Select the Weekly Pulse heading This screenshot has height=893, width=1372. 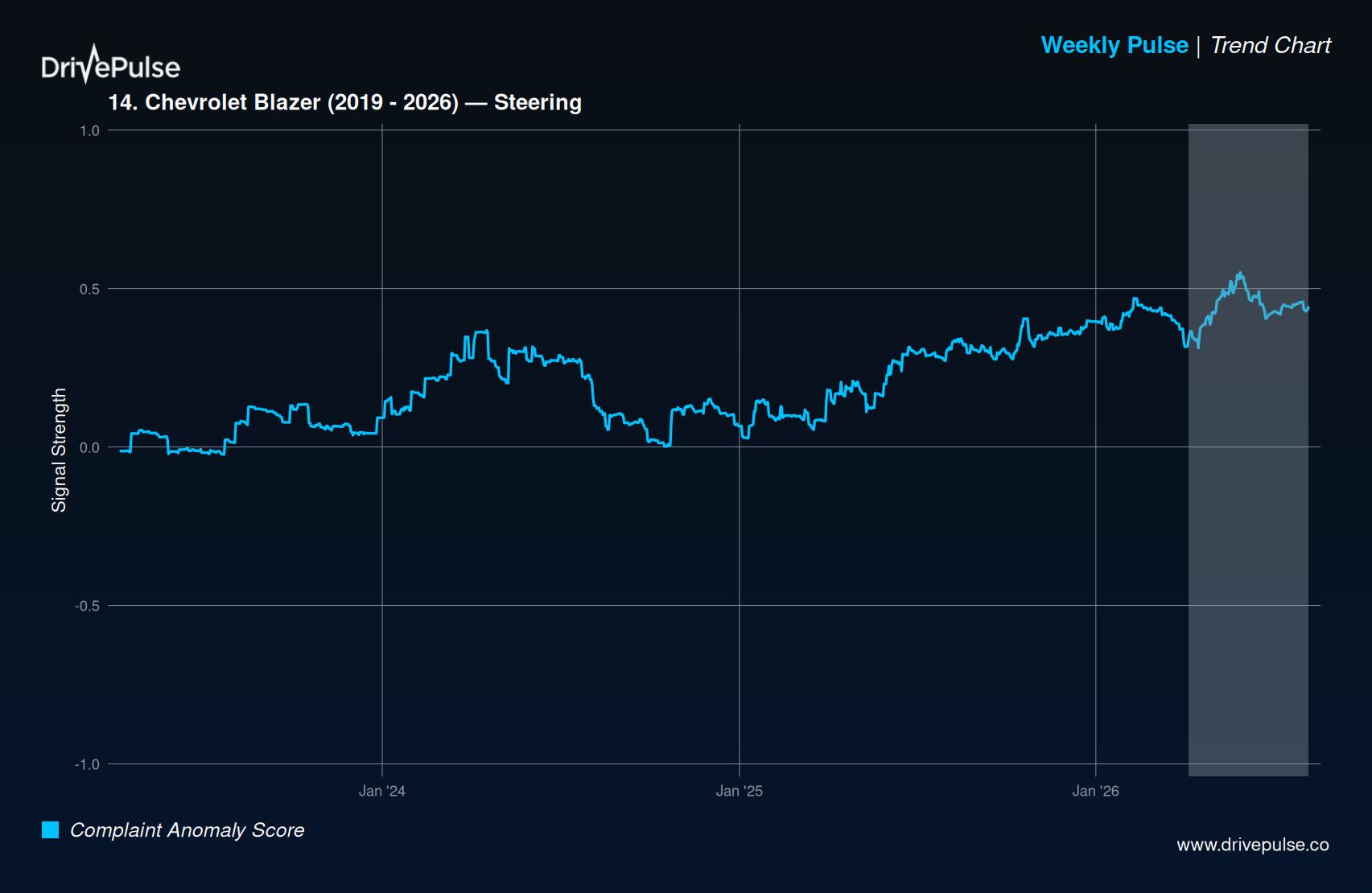coord(1114,45)
